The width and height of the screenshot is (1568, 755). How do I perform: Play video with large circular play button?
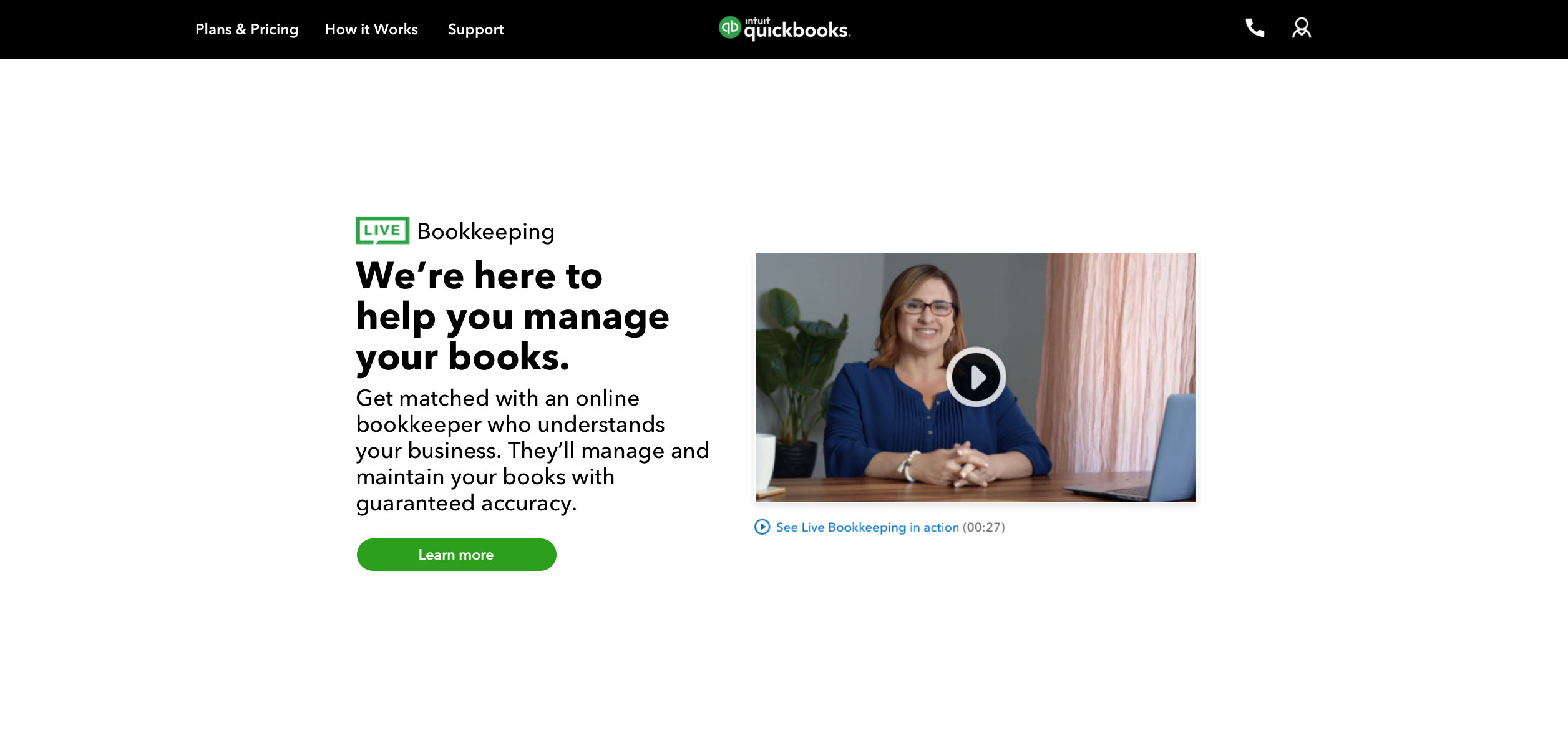(x=975, y=377)
